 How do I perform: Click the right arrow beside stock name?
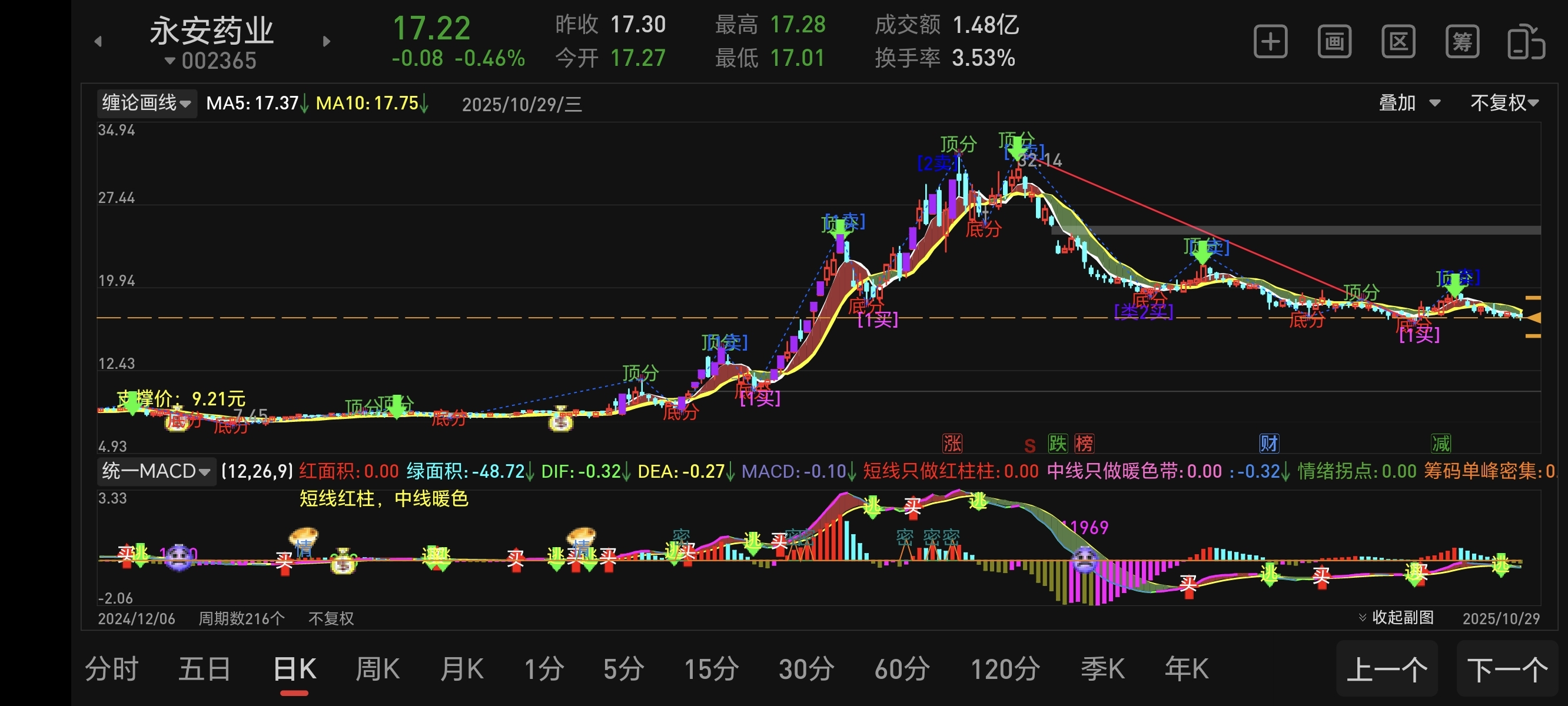(x=326, y=41)
